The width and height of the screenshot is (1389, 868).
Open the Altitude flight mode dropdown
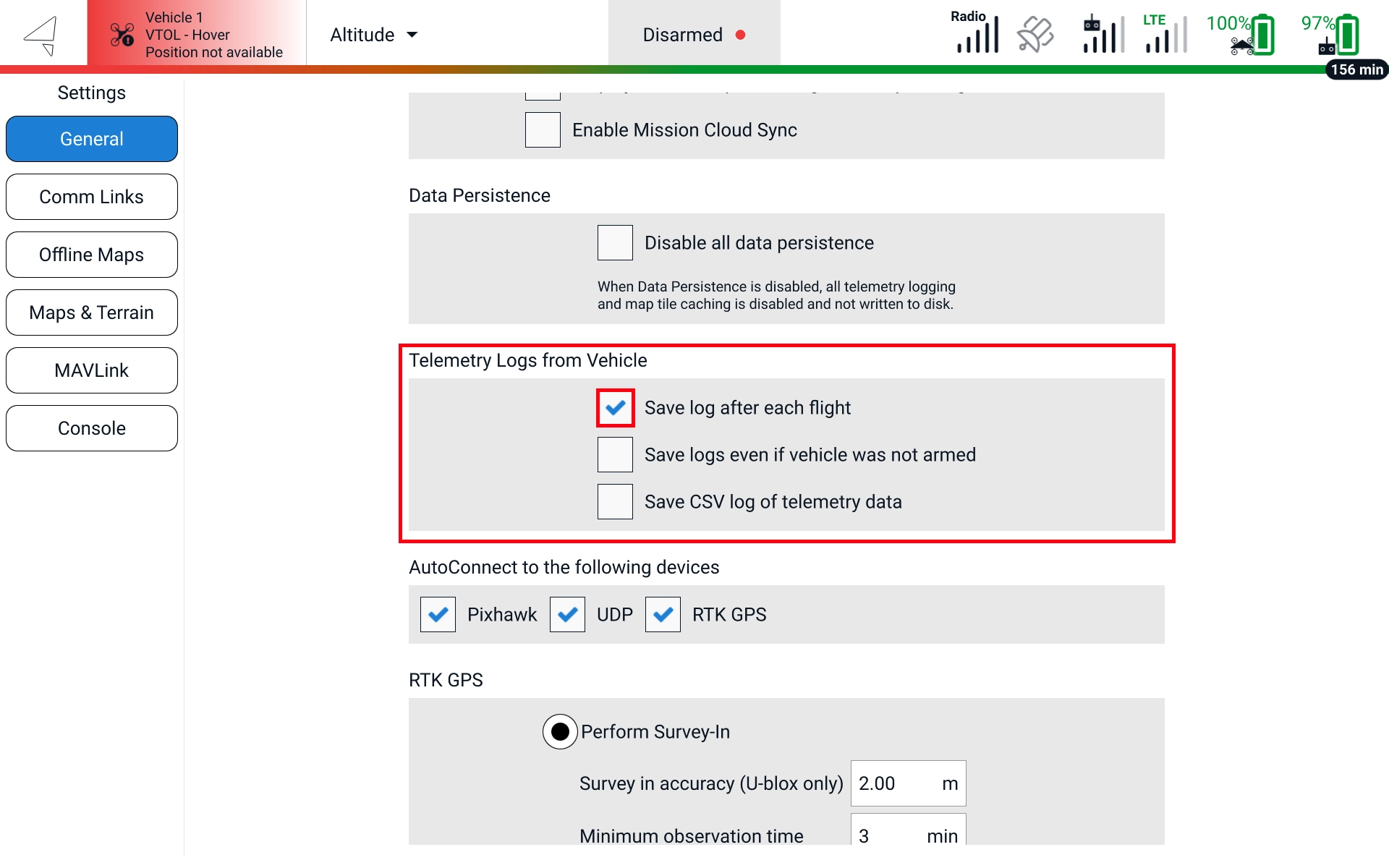click(x=373, y=35)
